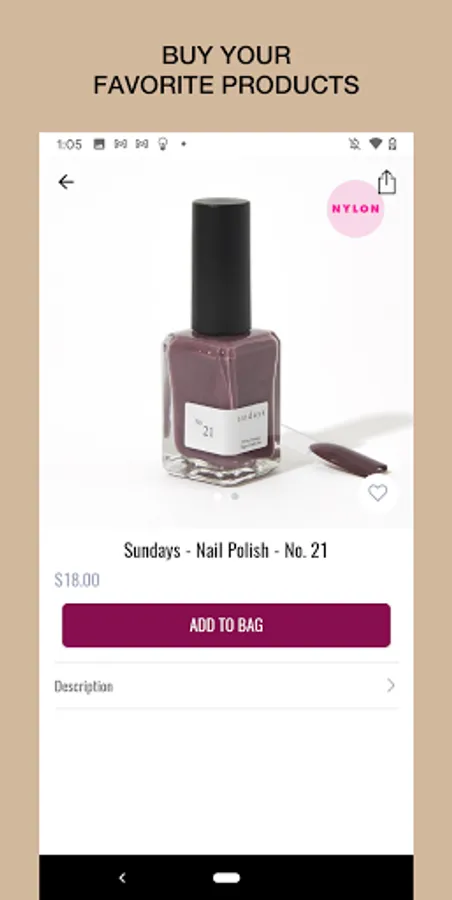Tap the Wi-Fi status icon
Image resolution: width=452 pixels, height=900 pixels.
(x=375, y=144)
